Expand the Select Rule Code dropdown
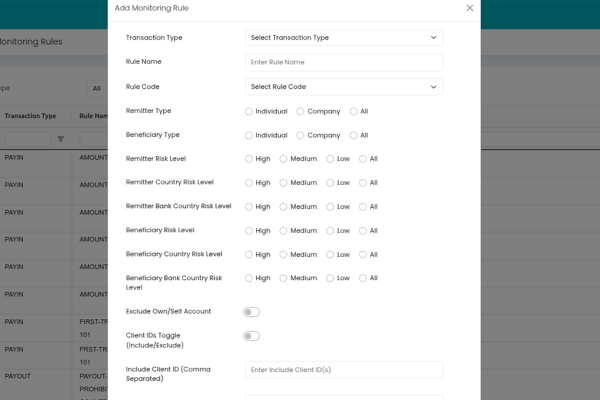The height and width of the screenshot is (400, 600). click(343, 87)
